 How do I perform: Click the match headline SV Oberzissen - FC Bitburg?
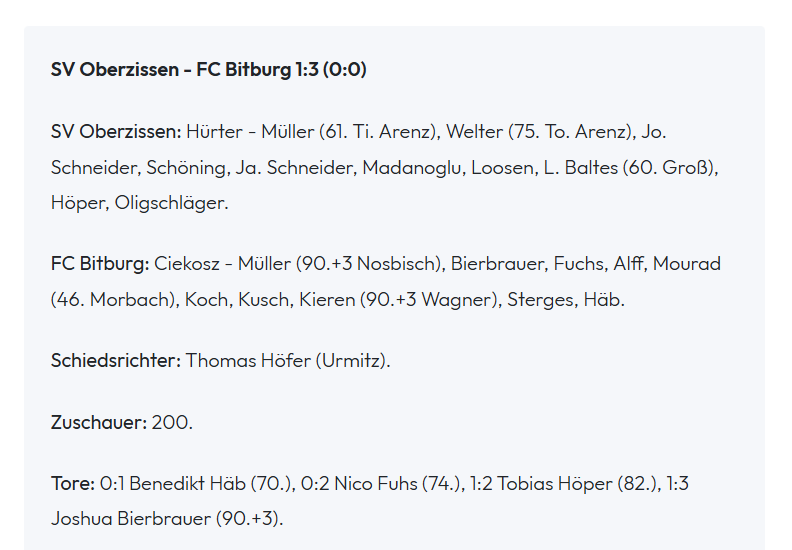coord(209,69)
